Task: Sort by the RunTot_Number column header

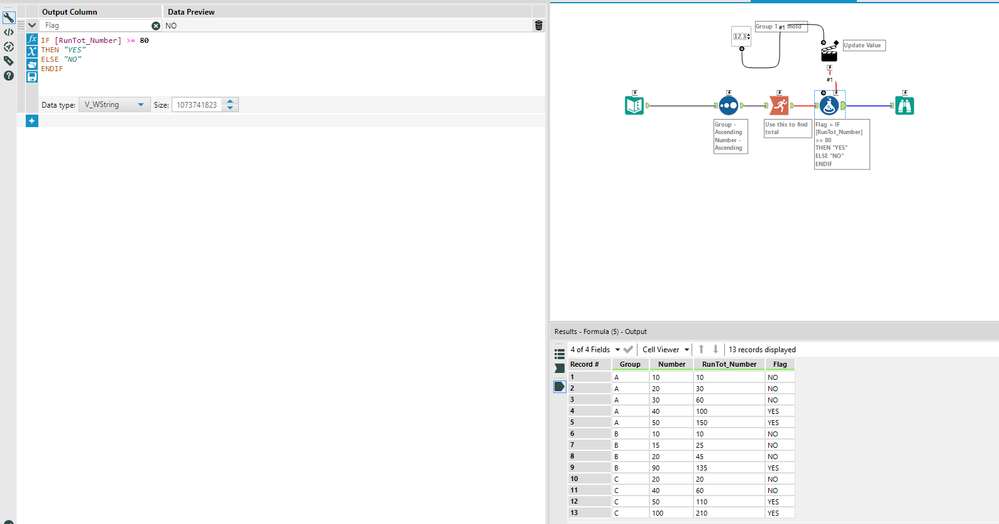Action: (x=729, y=364)
